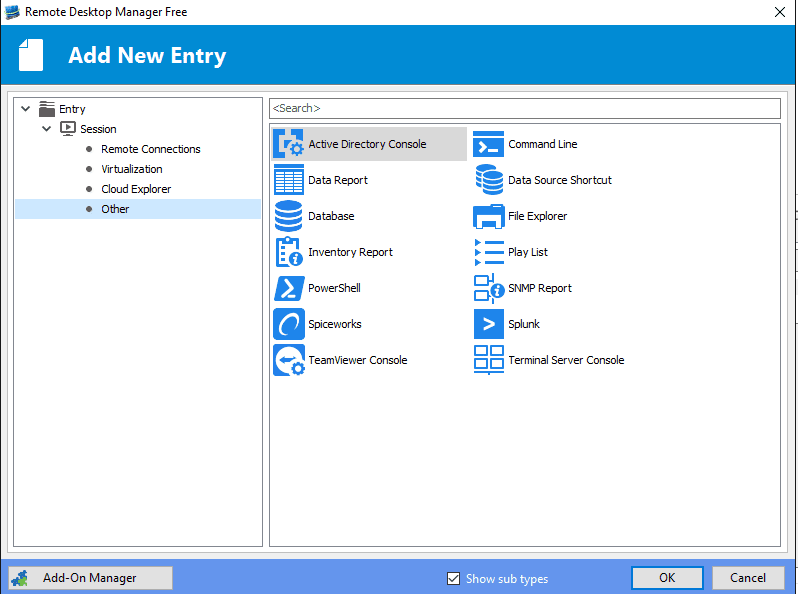Screen dimensions: 798x594
Task: Click the Active Directory Console label
Action: coord(367,144)
